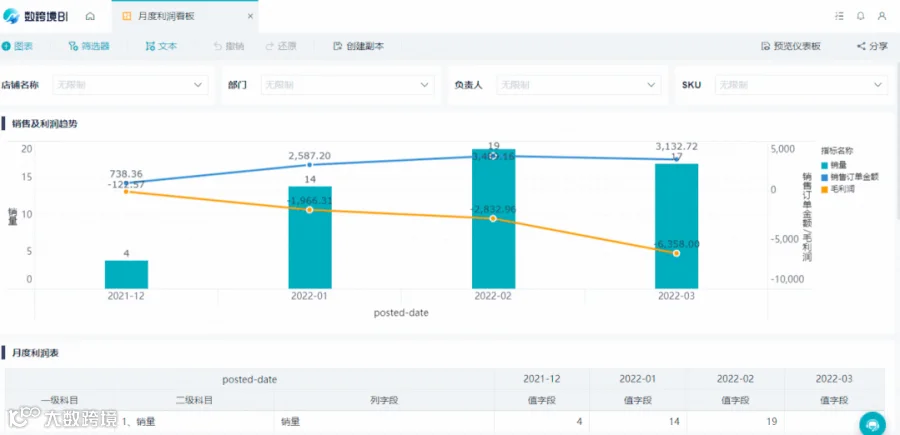The image size is (900, 435).
Task: Click the 2021-12 table column header
Action: click(x=542, y=379)
